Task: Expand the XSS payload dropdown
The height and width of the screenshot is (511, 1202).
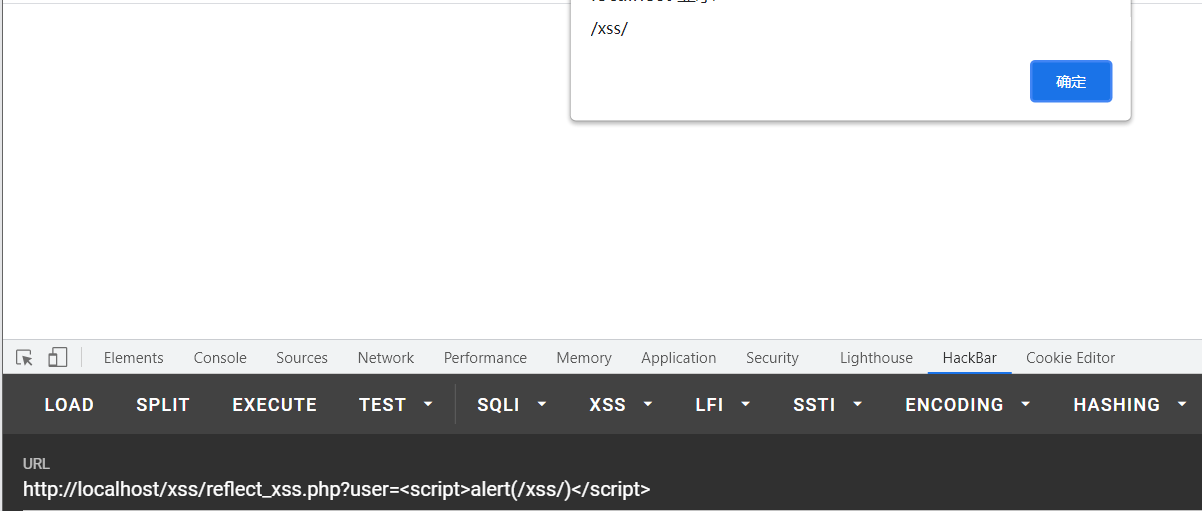Action: [621, 405]
